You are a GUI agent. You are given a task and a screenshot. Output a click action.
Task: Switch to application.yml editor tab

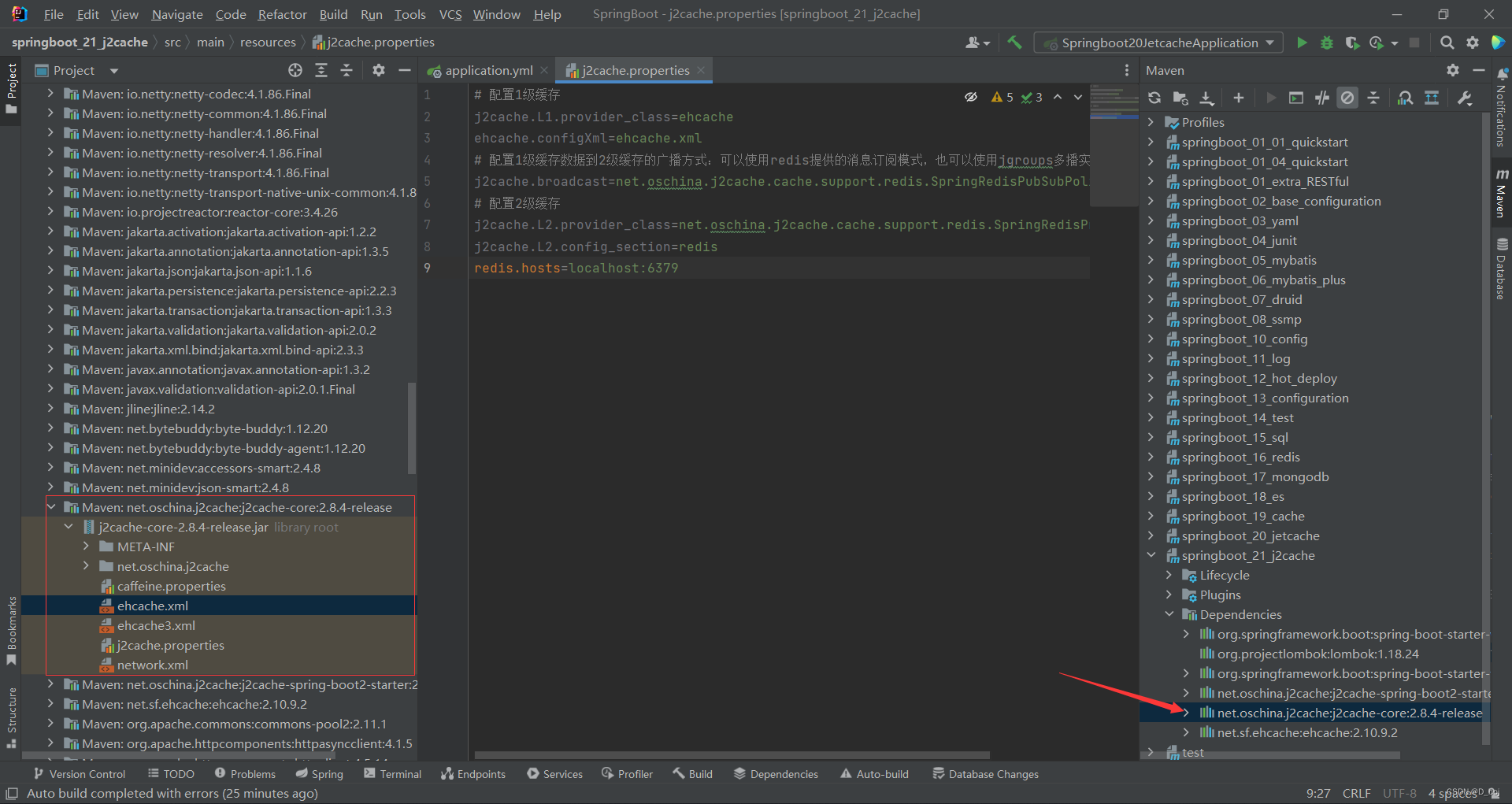tap(488, 70)
